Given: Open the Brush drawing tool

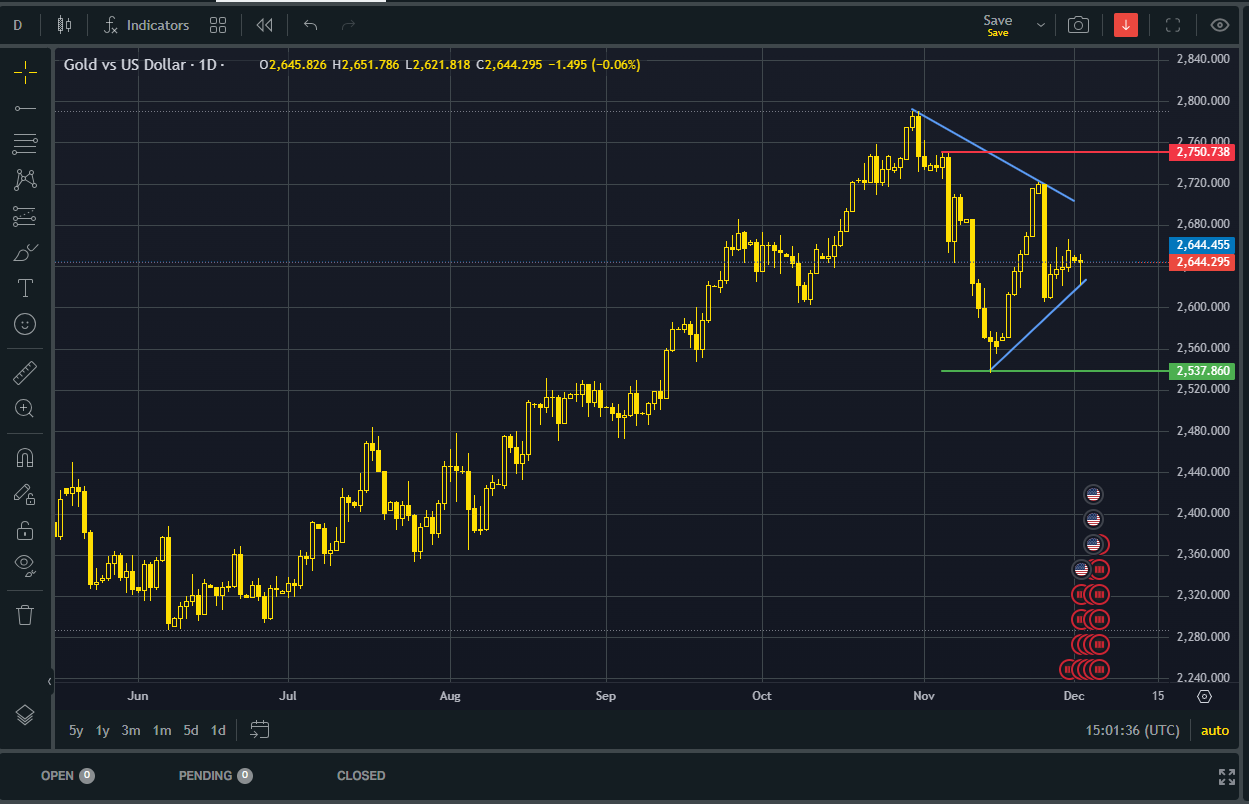Looking at the screenshot, I should coord(25,252).
